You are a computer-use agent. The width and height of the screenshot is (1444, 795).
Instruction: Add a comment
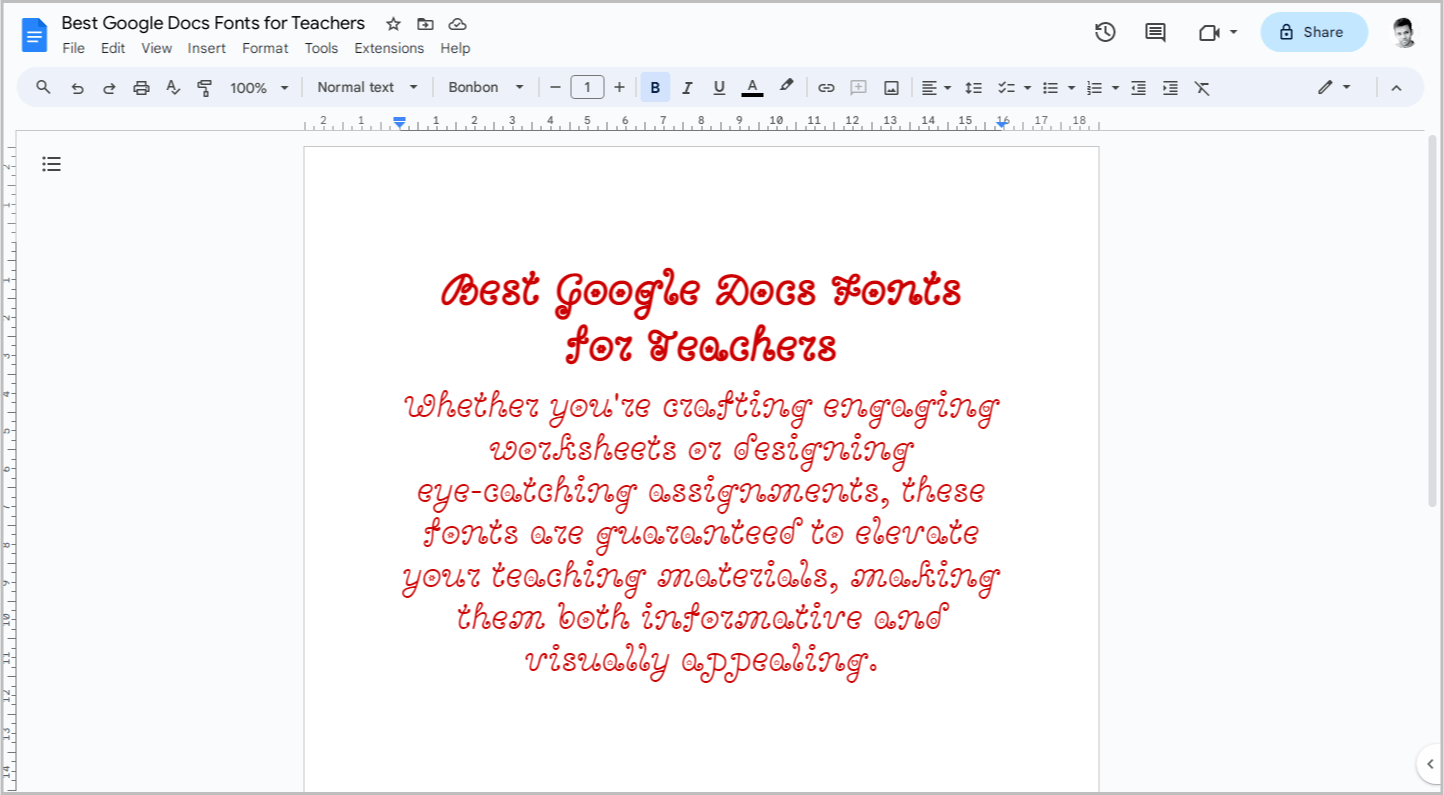(858, 87)
